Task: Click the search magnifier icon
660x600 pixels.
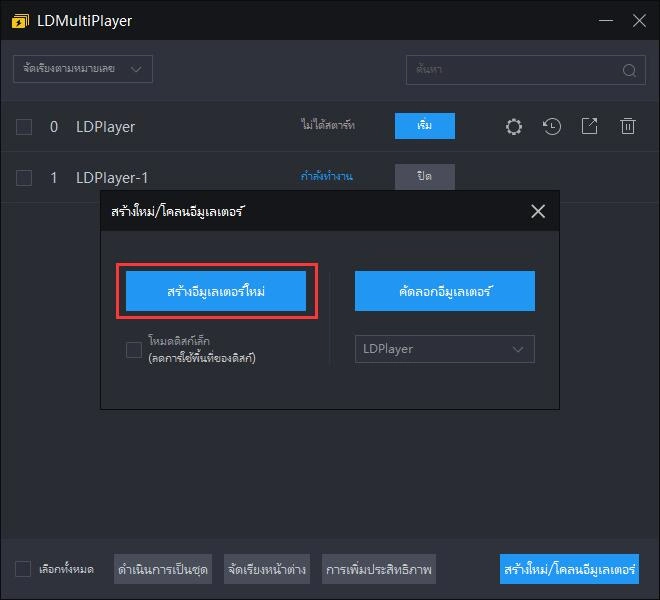Action: 628,70
